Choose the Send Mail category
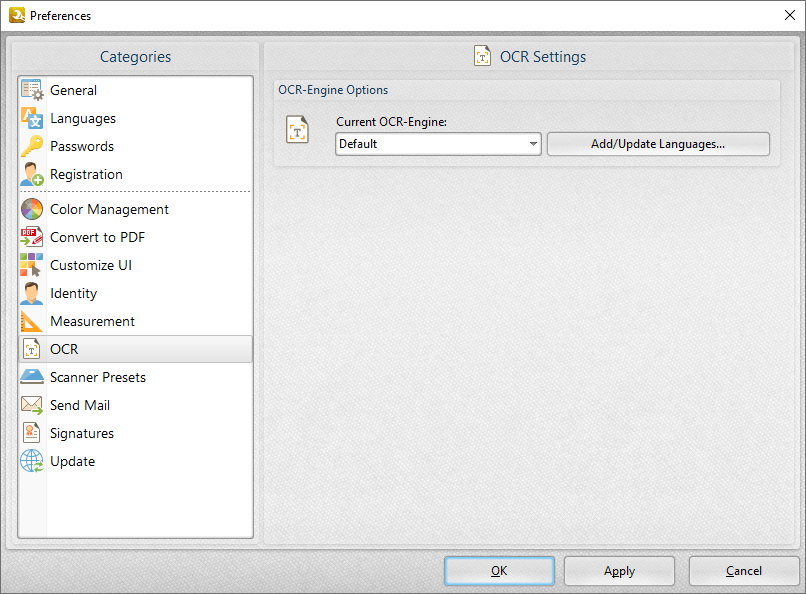This screenshot has height=594, width=806. 80,405
